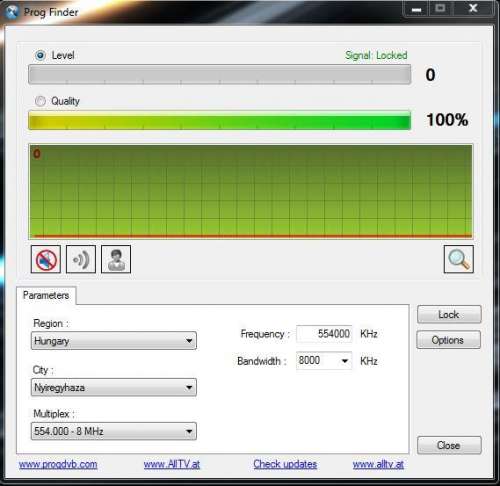Click the Check updates link
Image resolution: width=500 pixels, height=486 pixels.
tap(285, 464)
